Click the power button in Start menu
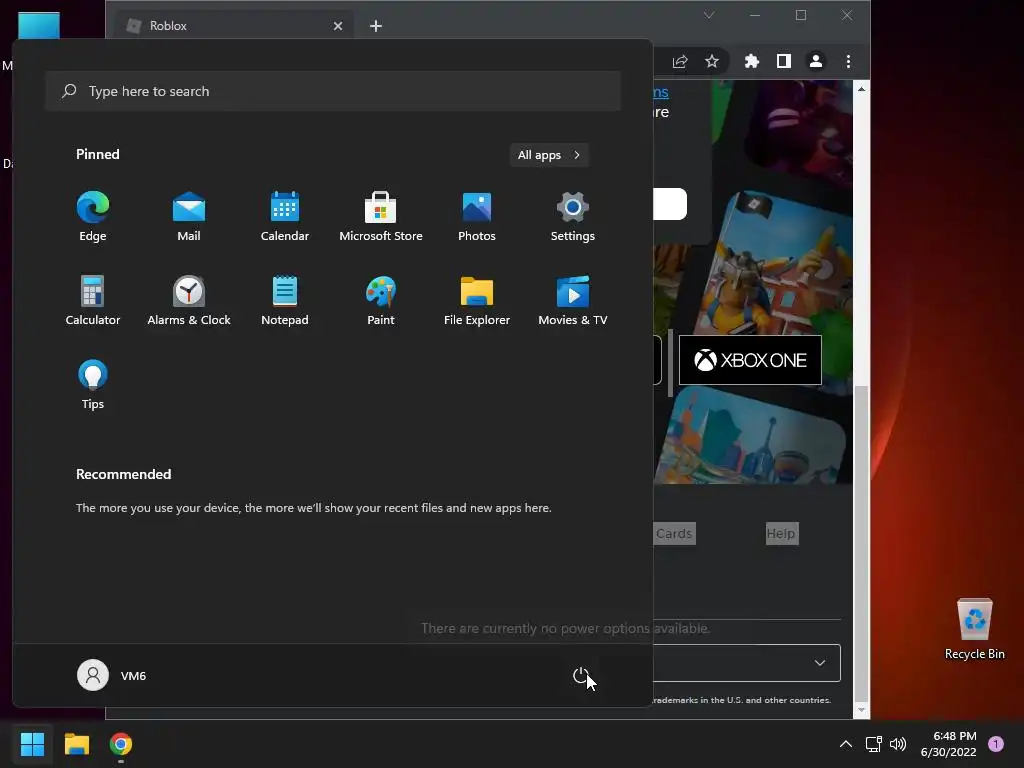1024x768 pixels. pyautogui.click(x=581, y=675)
